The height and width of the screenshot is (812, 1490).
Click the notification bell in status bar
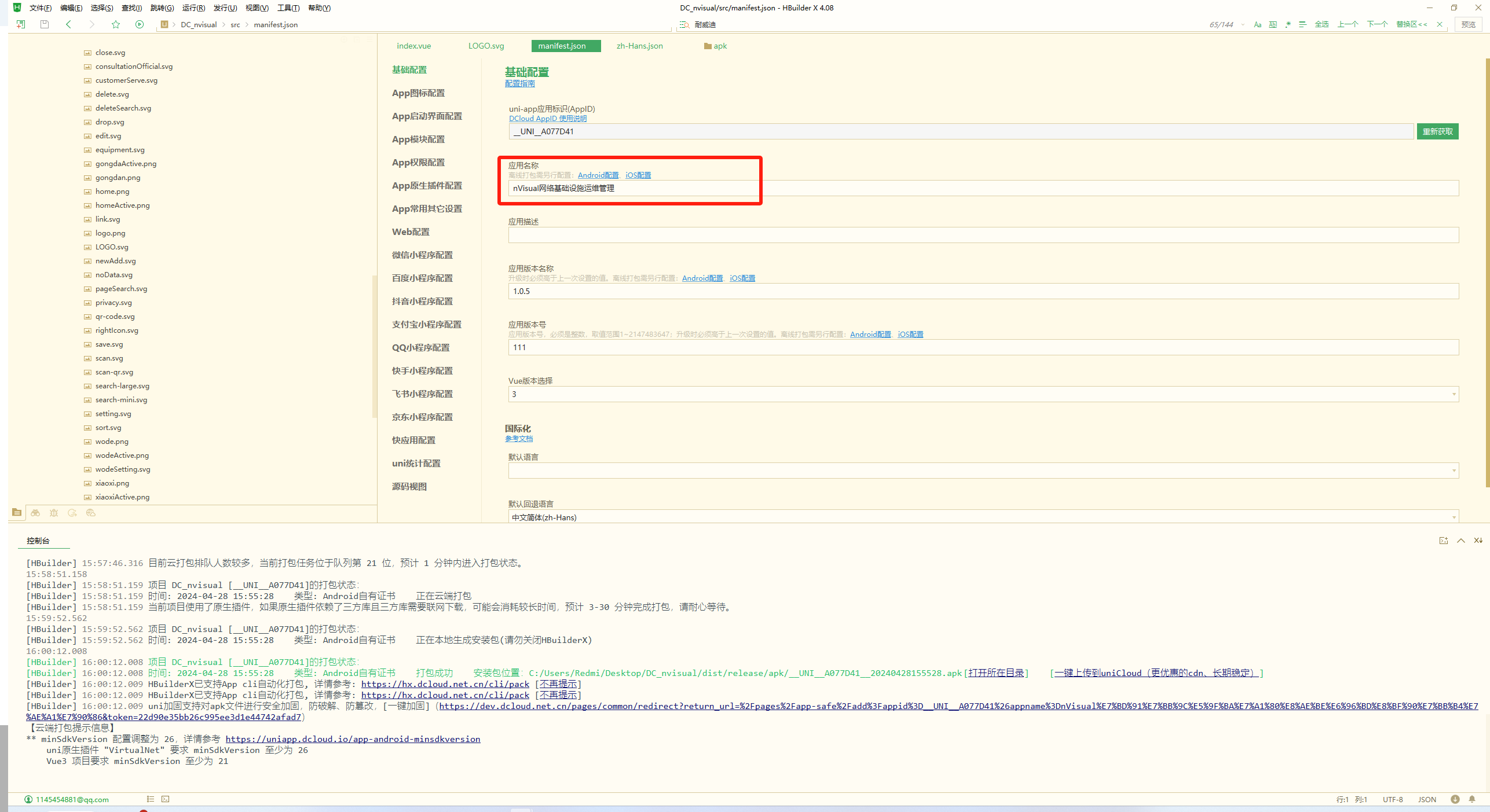click(1472, 799)
